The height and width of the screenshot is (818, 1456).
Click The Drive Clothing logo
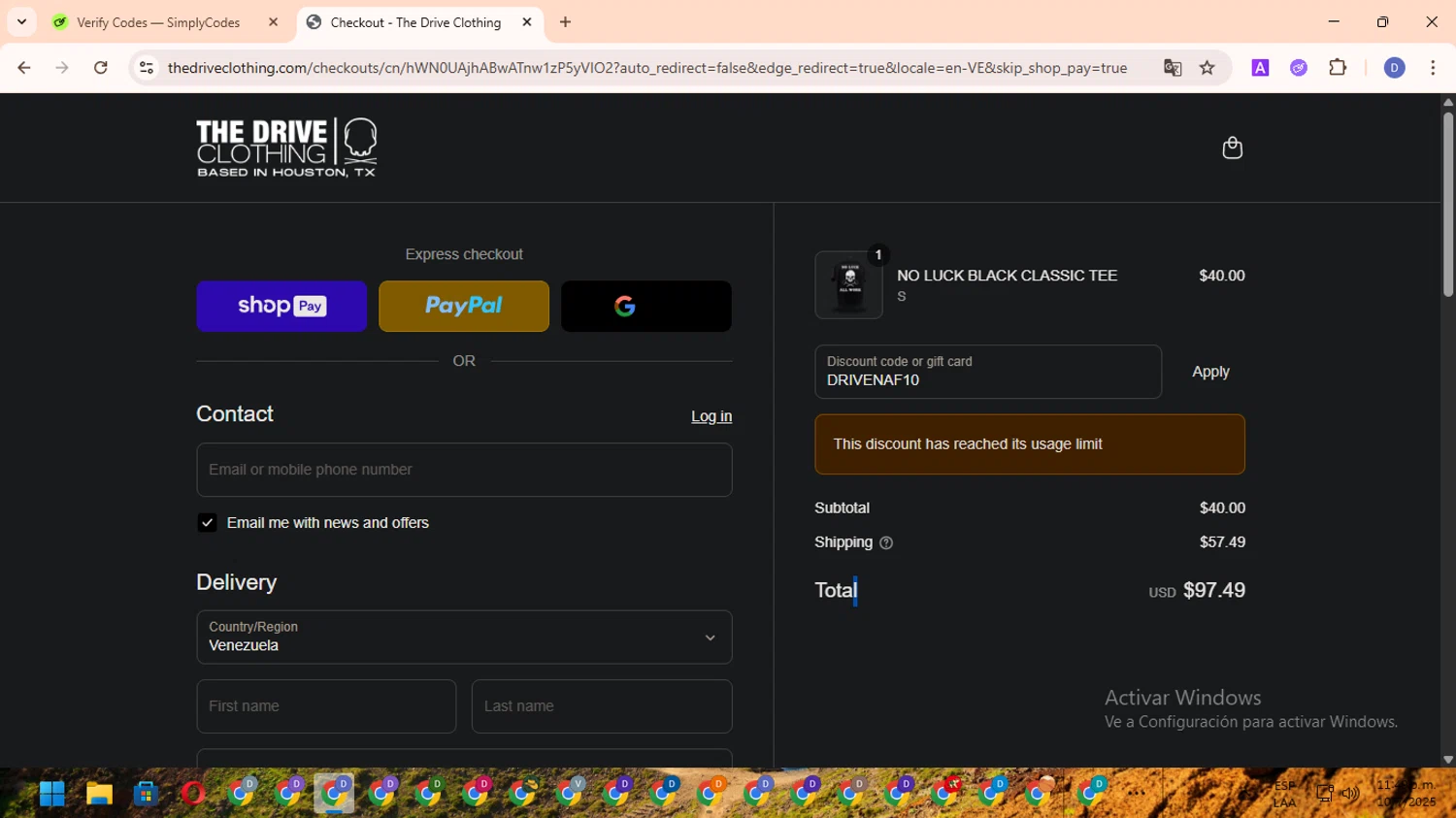pos(286,147)
